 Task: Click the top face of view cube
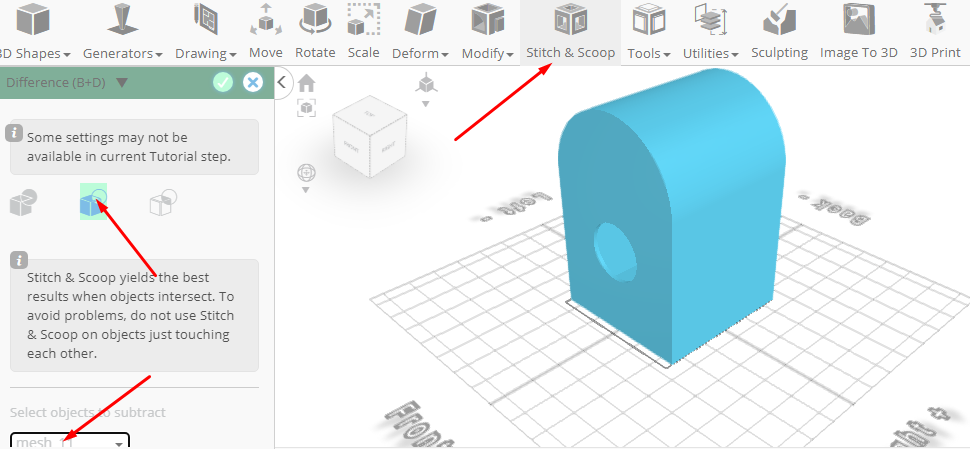click(370, 114)
